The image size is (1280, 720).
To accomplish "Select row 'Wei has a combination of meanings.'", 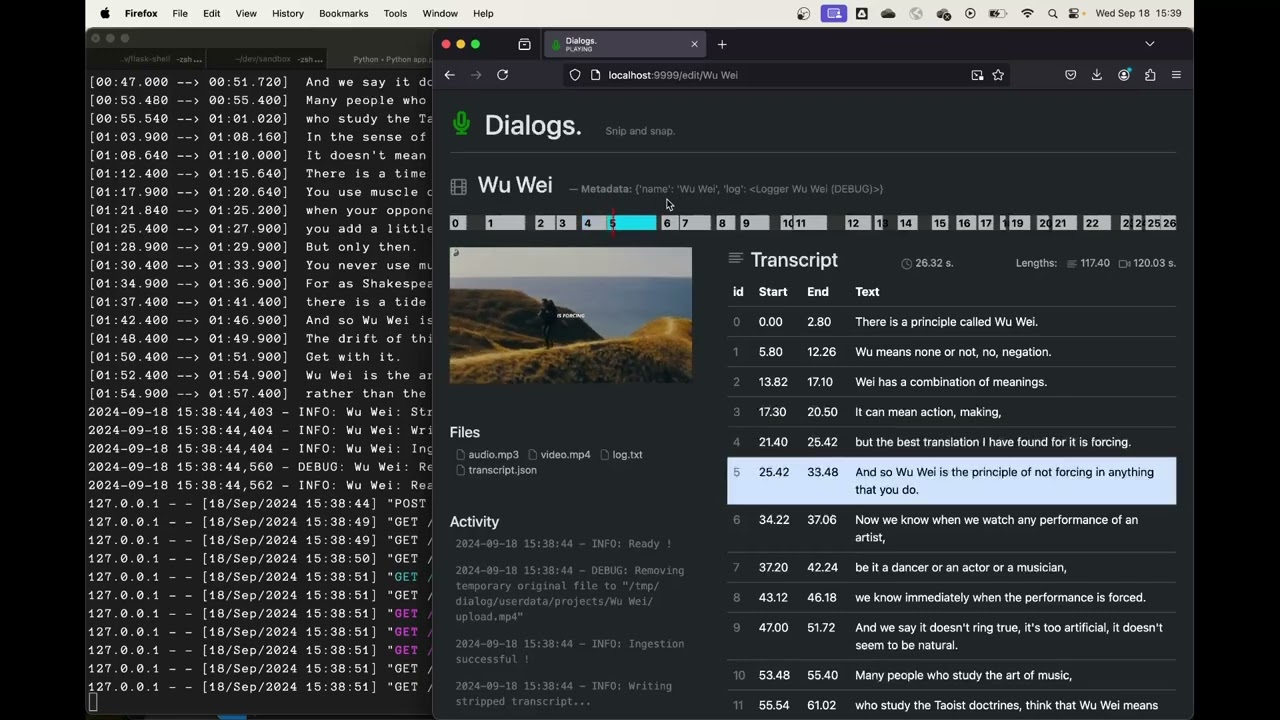I will [x=952, y=382].
